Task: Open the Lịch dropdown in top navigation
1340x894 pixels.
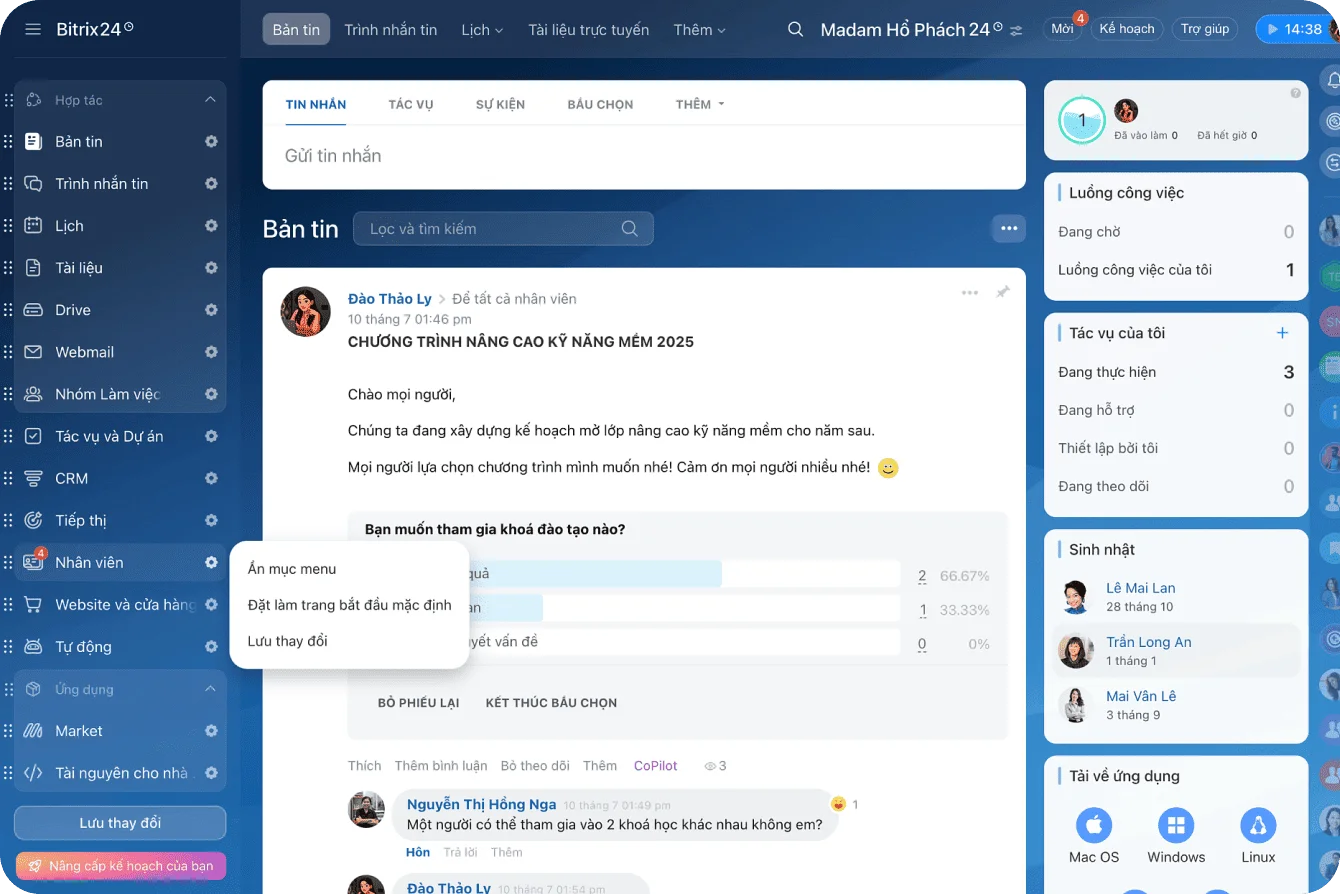Action: tap(482, 29)
